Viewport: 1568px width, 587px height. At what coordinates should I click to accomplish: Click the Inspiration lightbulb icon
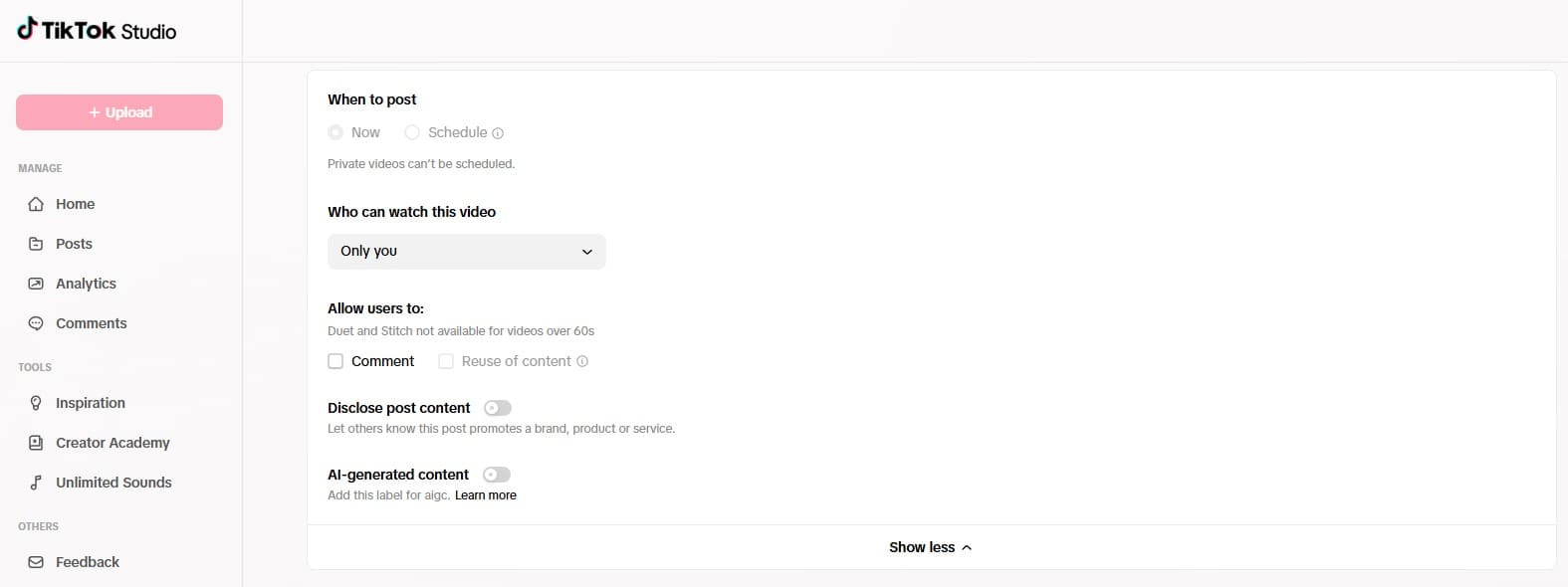point(36,403)
